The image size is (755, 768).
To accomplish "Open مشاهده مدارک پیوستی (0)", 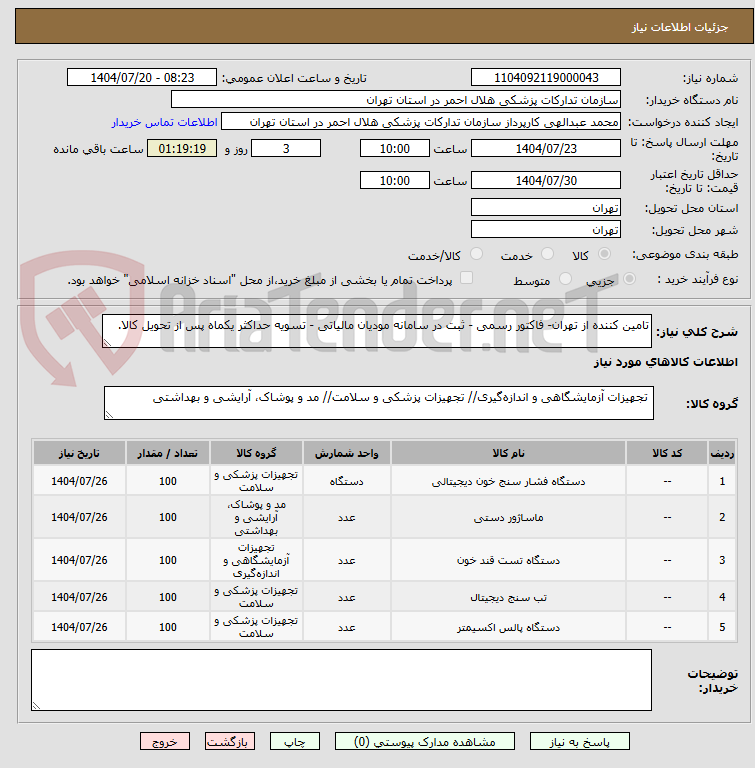I will 424,742.
